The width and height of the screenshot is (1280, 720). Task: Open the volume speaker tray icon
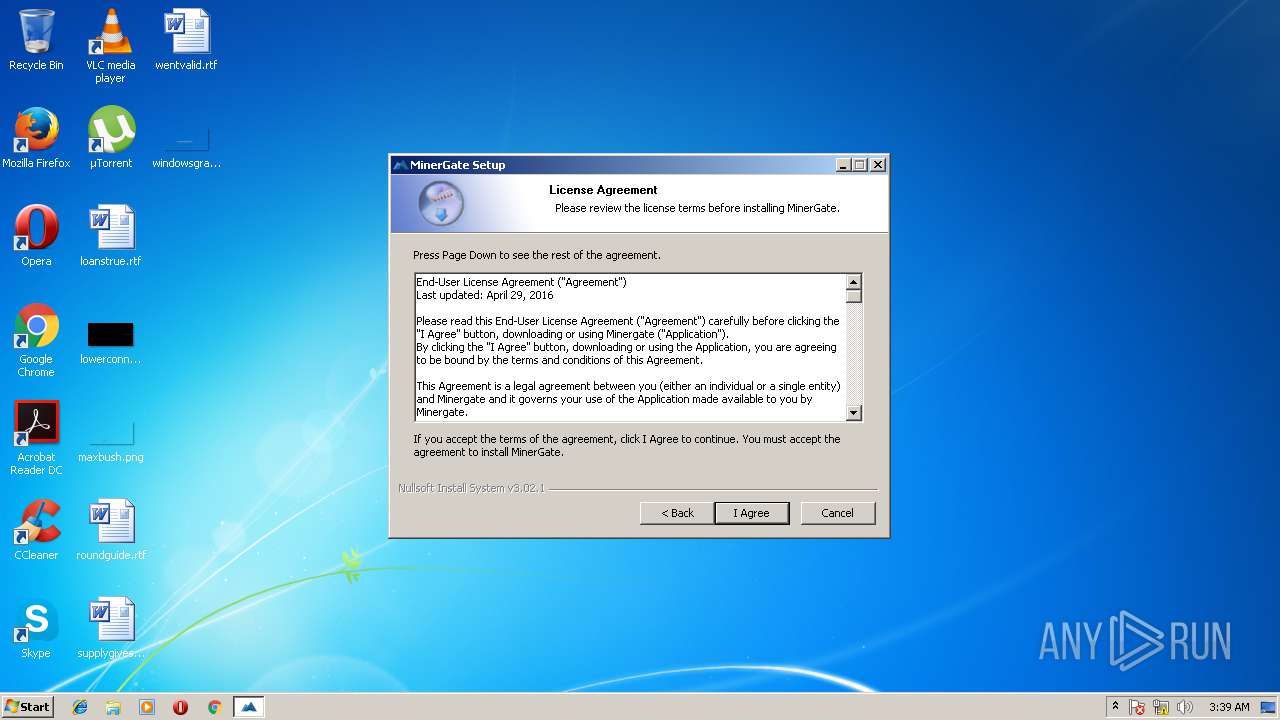1185,707
